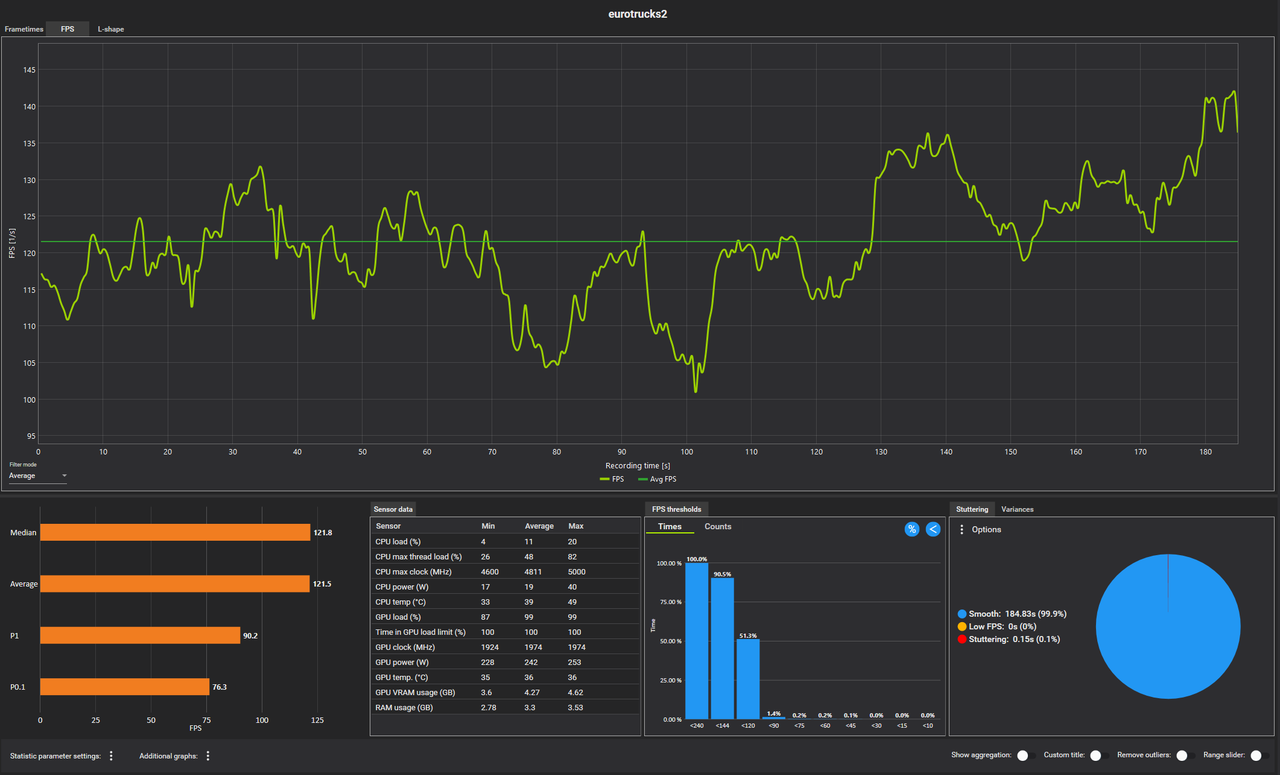Image resolution: width=1280 pixels, height=775 pixels.
Task: Open the L-shape tab
Action: point(111,29)
